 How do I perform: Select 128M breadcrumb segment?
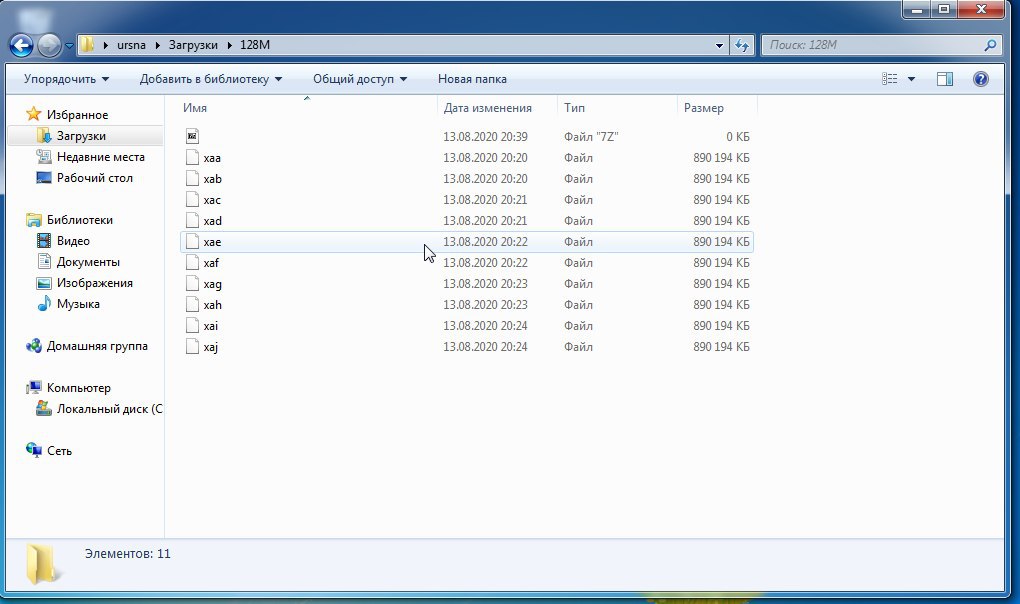pyautogui.click(x=255, y=45)
